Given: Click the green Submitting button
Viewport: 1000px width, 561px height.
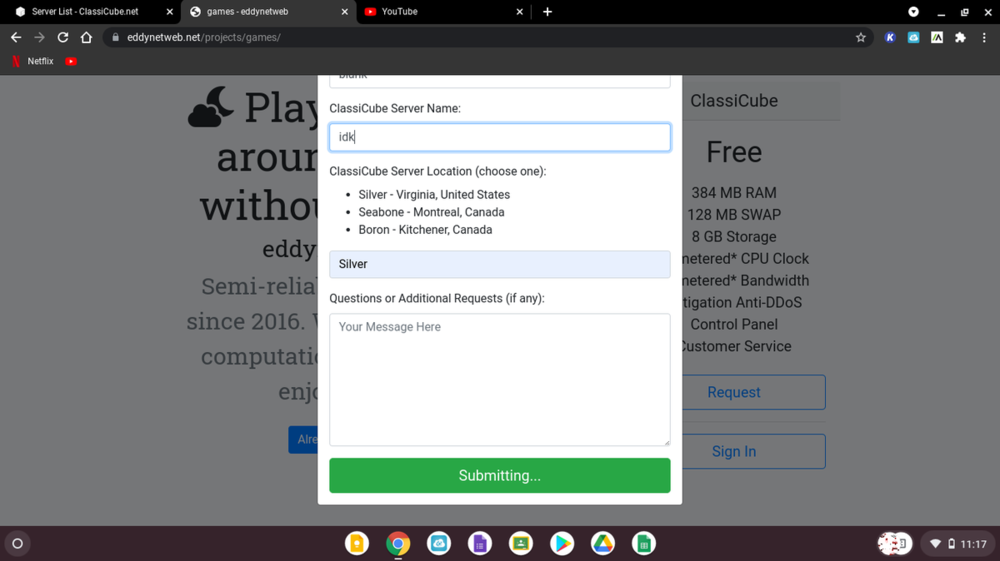Looking at the screenshot, I should point(499,476).
